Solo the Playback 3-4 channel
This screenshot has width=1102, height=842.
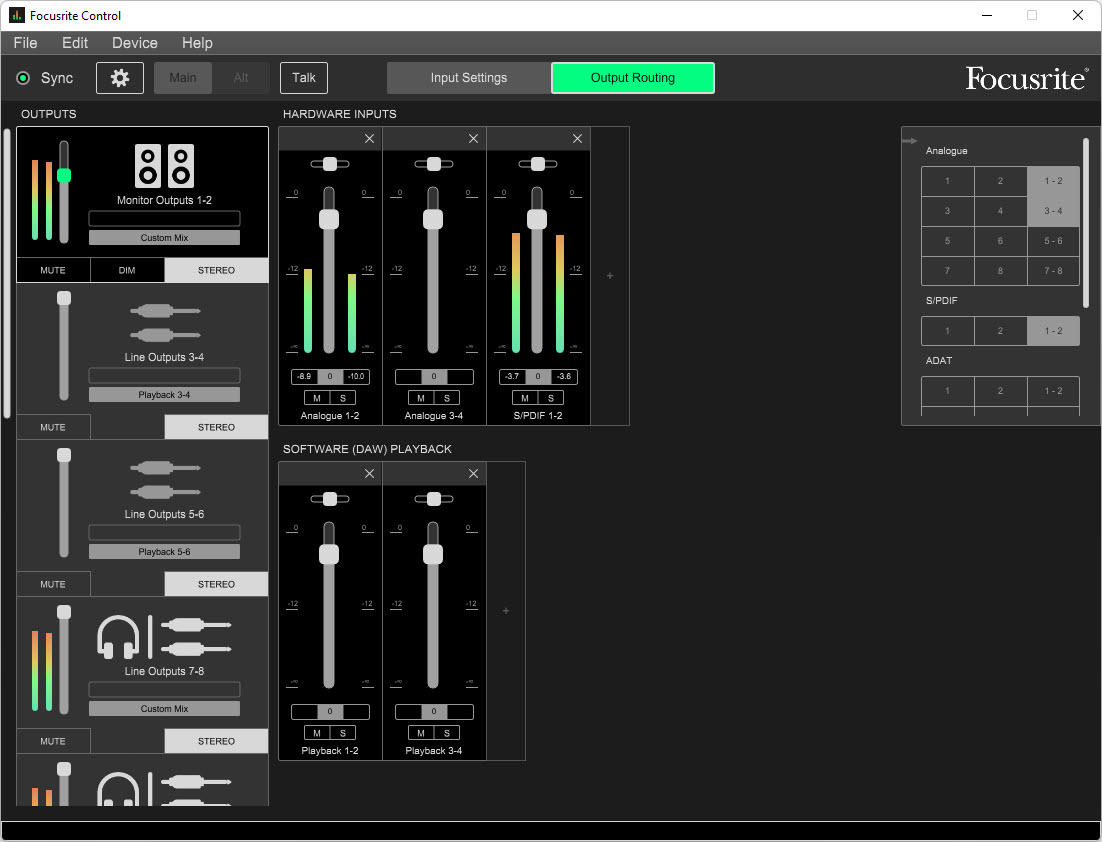[x=447, y=733]
